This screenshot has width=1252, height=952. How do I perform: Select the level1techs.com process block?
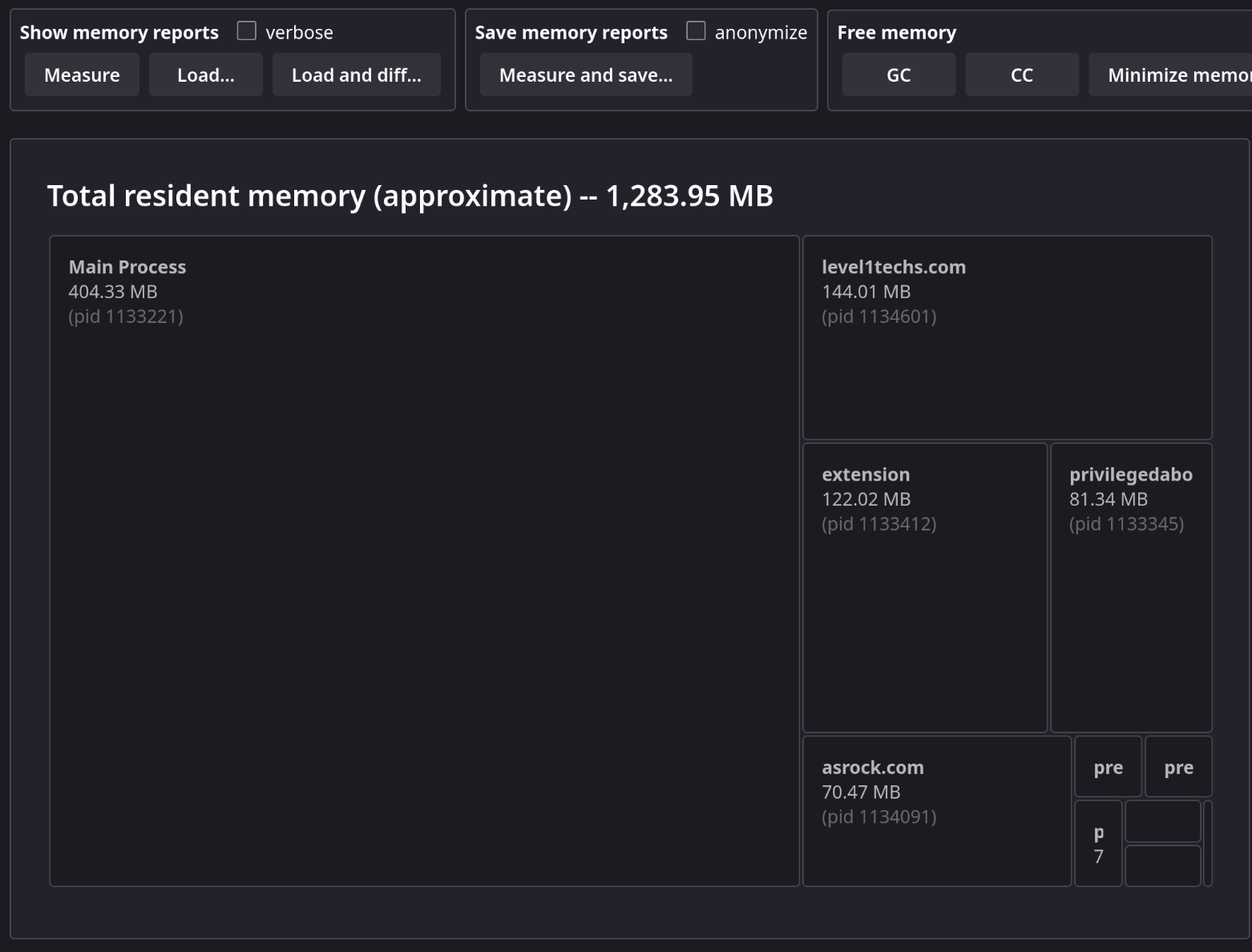coord(1007,337)
